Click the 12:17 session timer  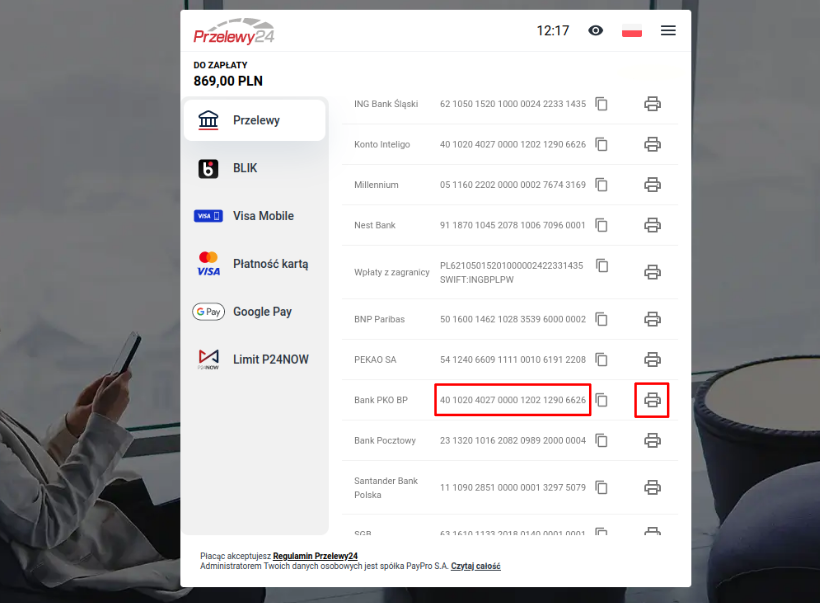click(553, 31)
